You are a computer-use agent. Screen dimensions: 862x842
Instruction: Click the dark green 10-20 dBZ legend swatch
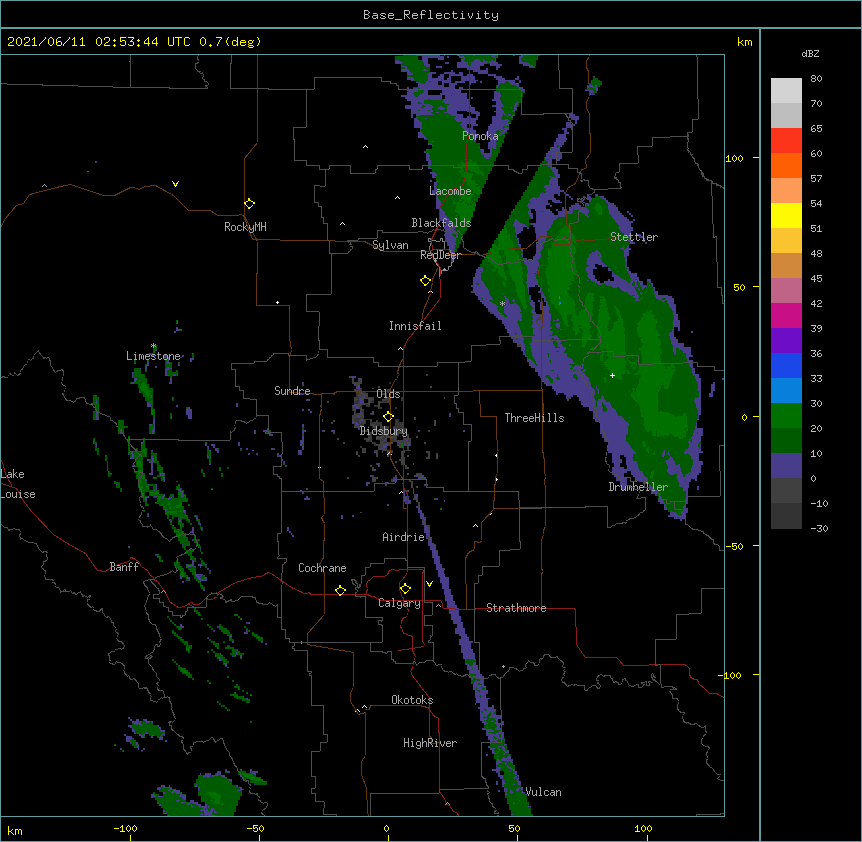pyautogui.click(x=786, y=441)
